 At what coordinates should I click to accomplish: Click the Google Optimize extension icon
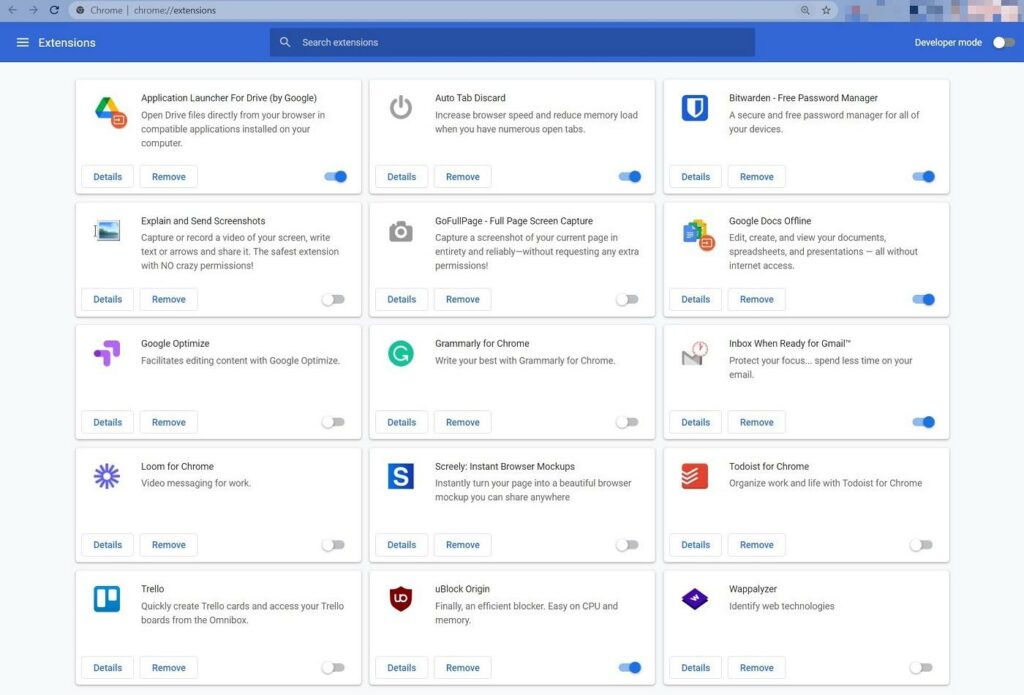point(106,355)
